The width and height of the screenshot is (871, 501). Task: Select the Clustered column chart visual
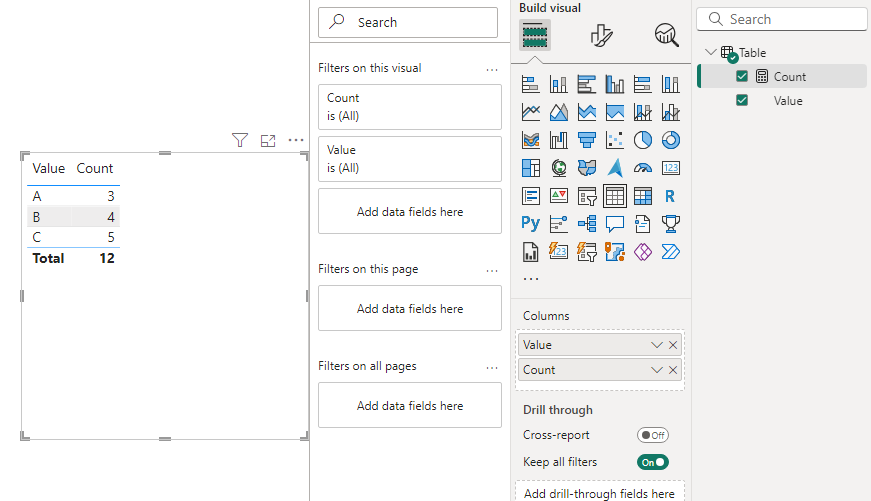[x=615, y=84]
